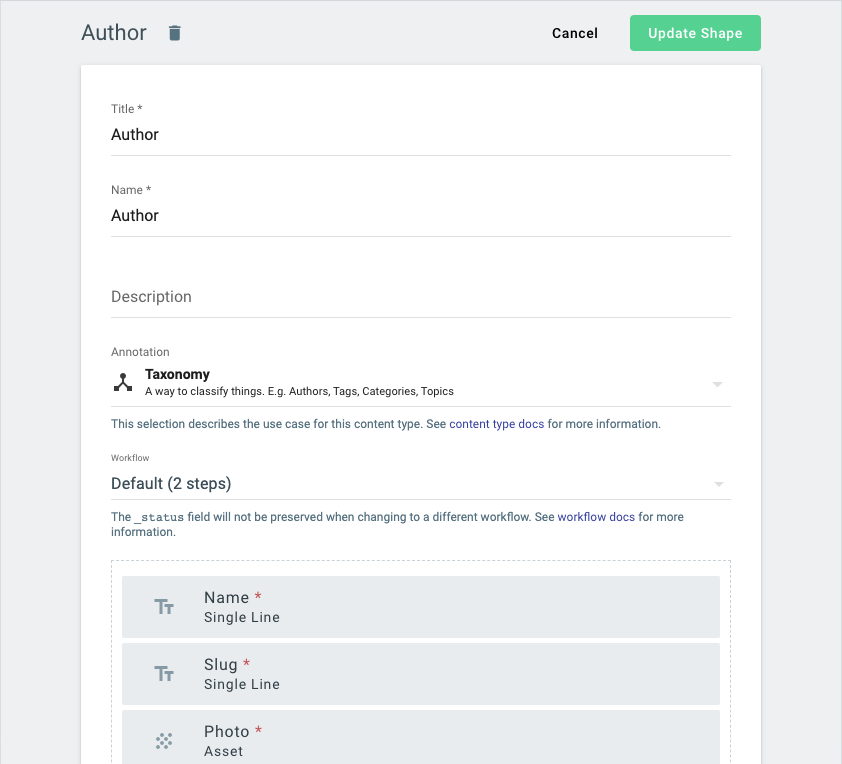Click the Taxonomy annotation tree icon

click(123, 382)
